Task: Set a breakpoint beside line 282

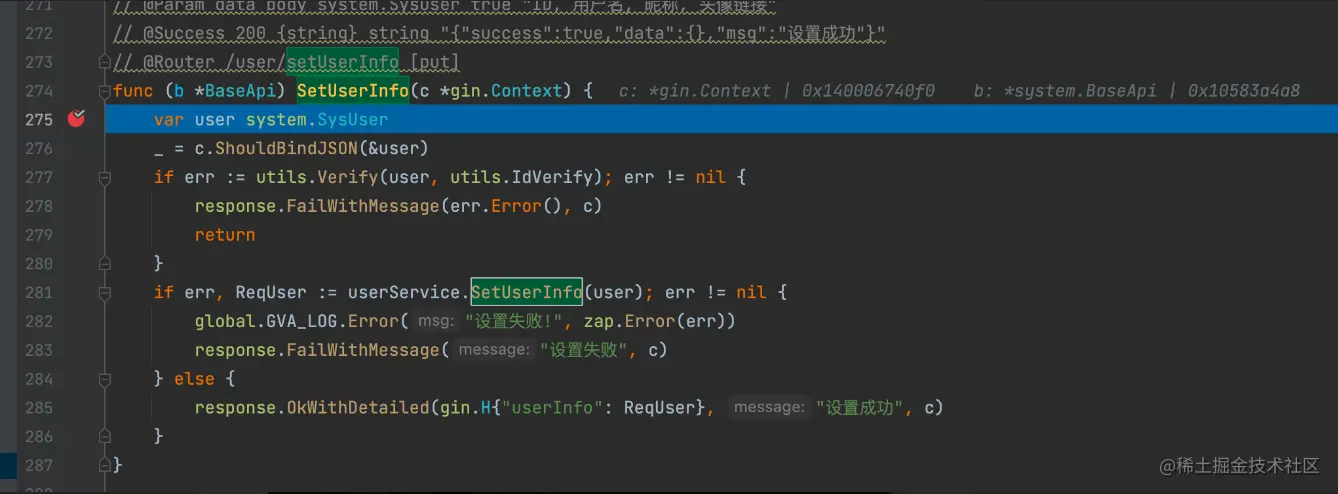Action: [77, 321]
